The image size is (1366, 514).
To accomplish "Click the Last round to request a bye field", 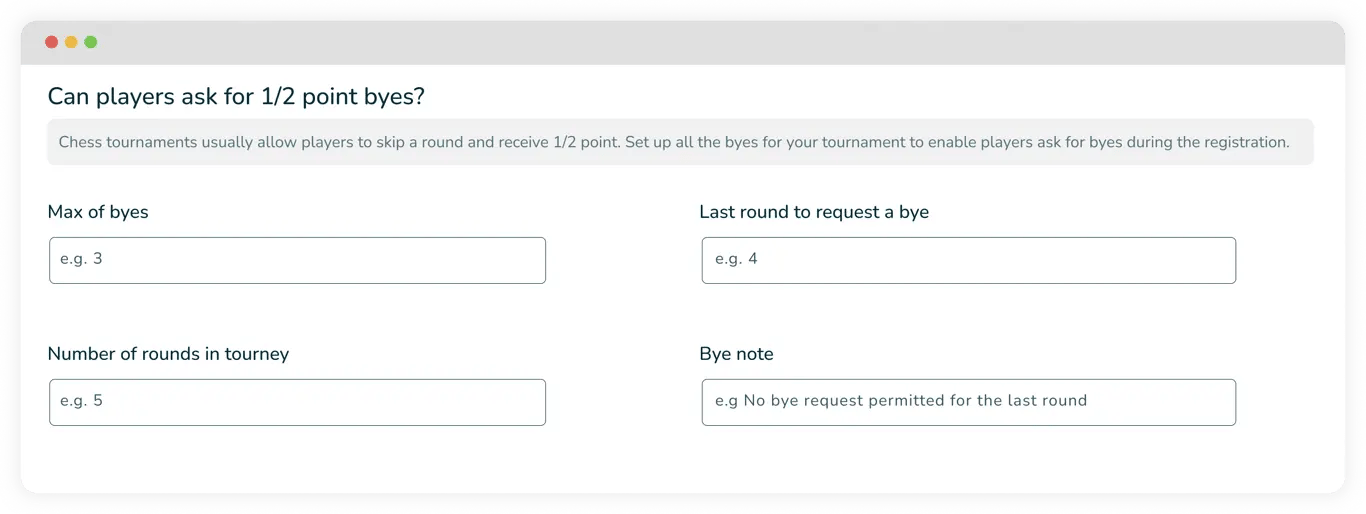I will tap(968, 260).
